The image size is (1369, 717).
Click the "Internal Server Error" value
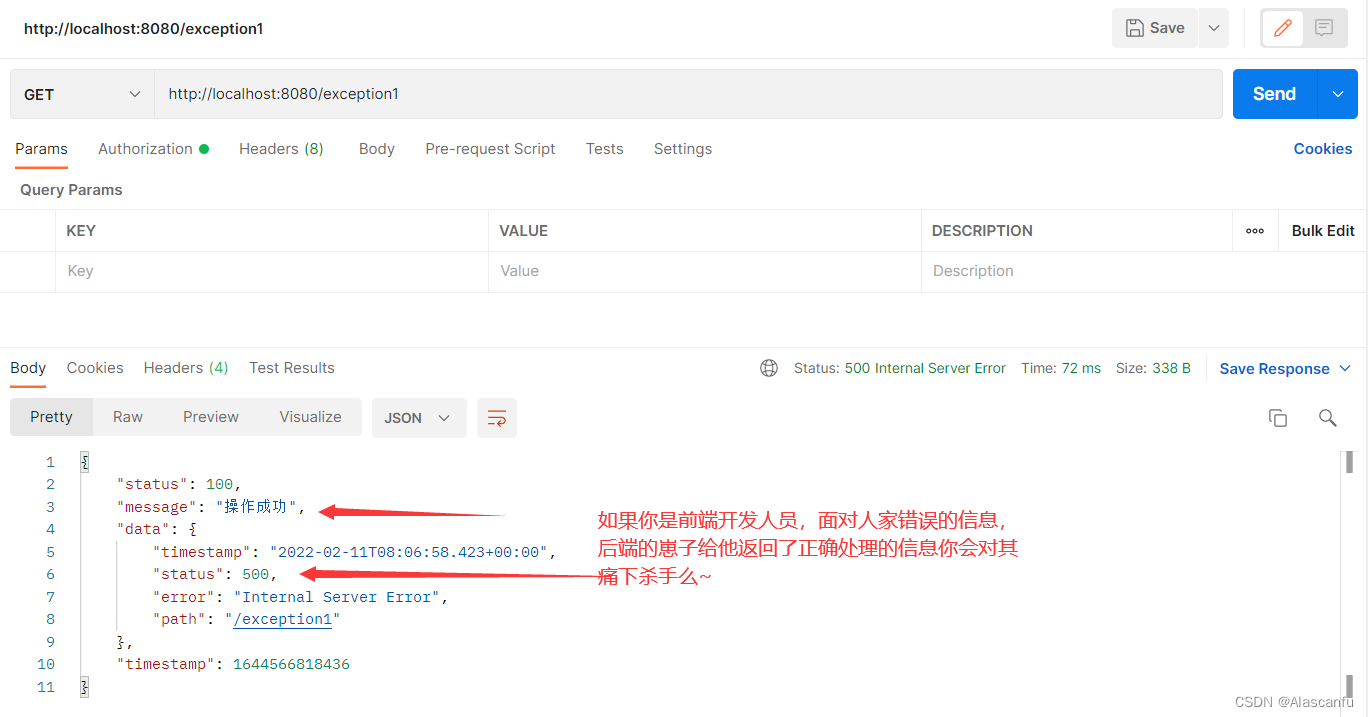point(337,597)
